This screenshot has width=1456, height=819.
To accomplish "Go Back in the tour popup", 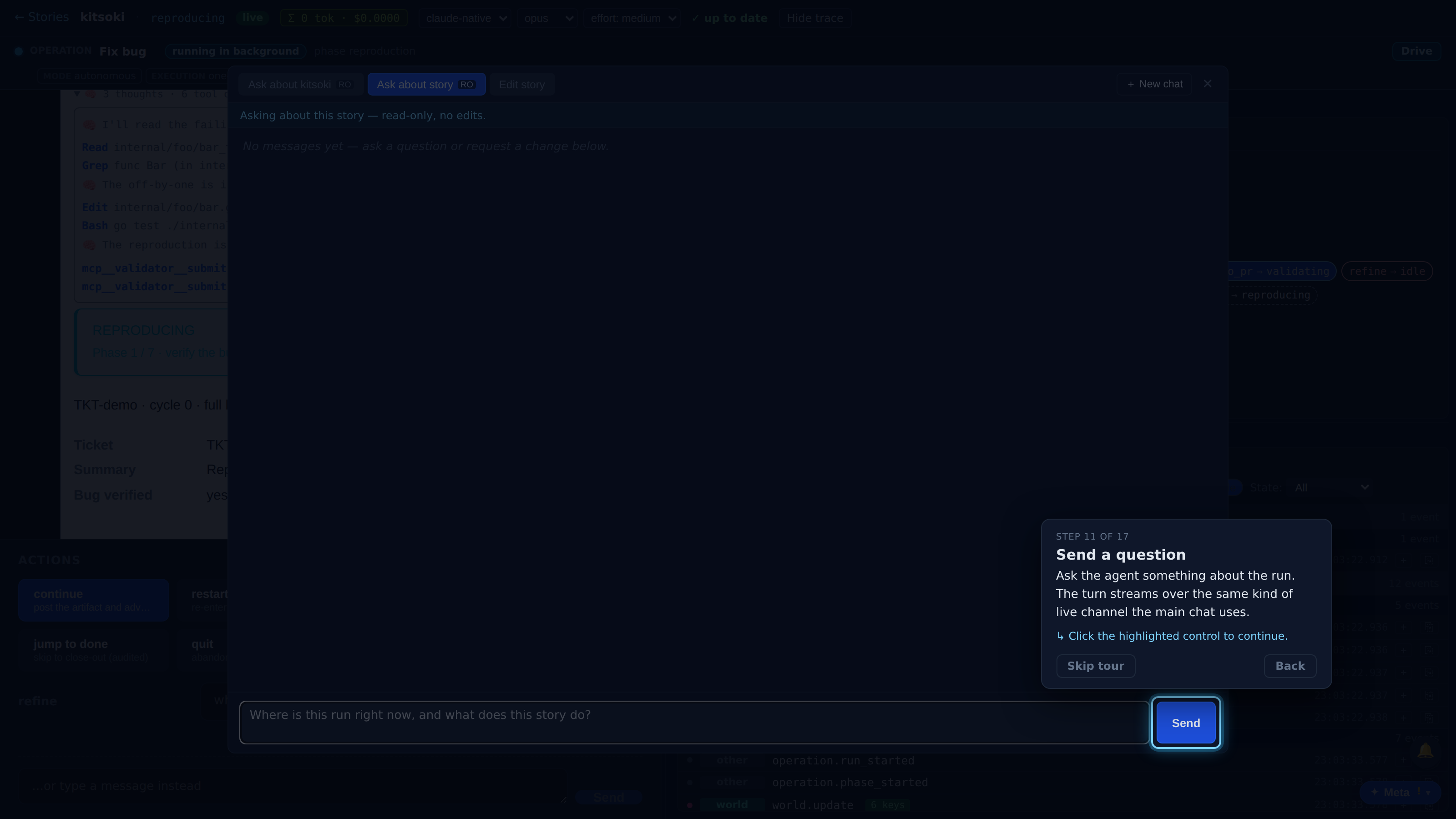I will (1290, 666).
